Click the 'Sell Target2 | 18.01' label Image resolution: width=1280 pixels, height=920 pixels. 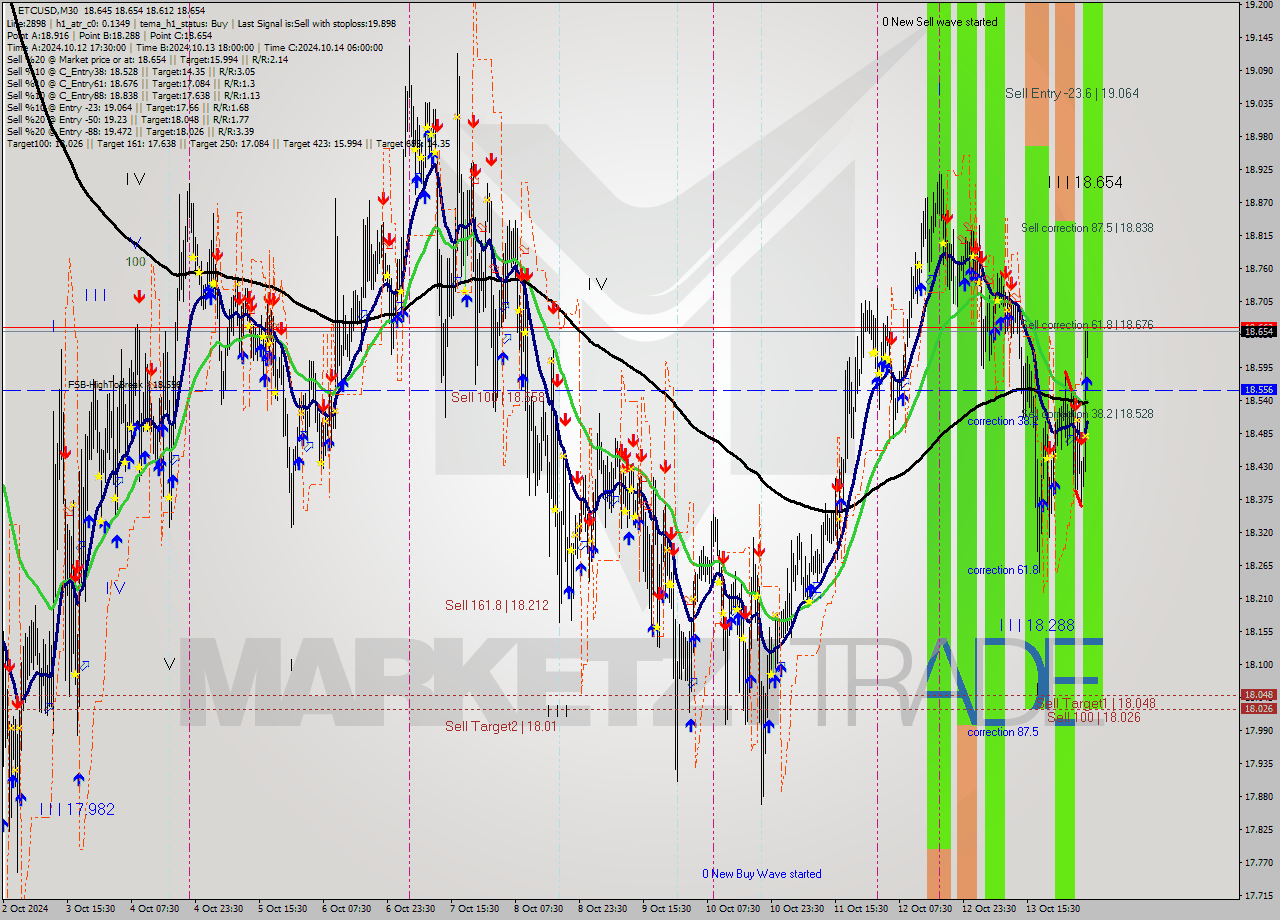(501, 726)
